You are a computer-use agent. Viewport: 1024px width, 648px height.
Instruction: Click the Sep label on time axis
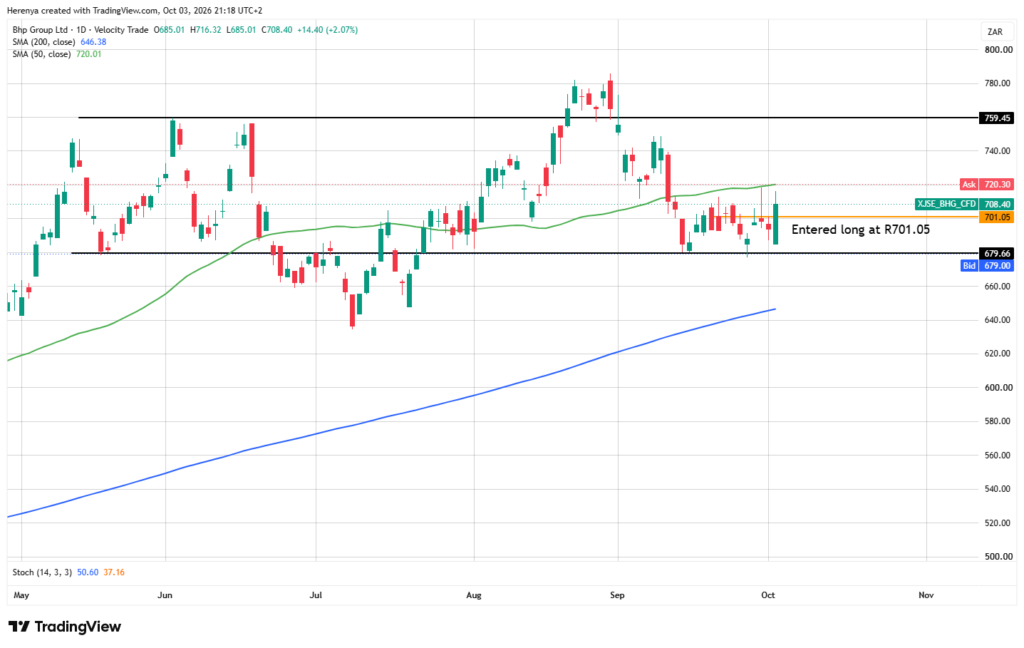point(617,595)
